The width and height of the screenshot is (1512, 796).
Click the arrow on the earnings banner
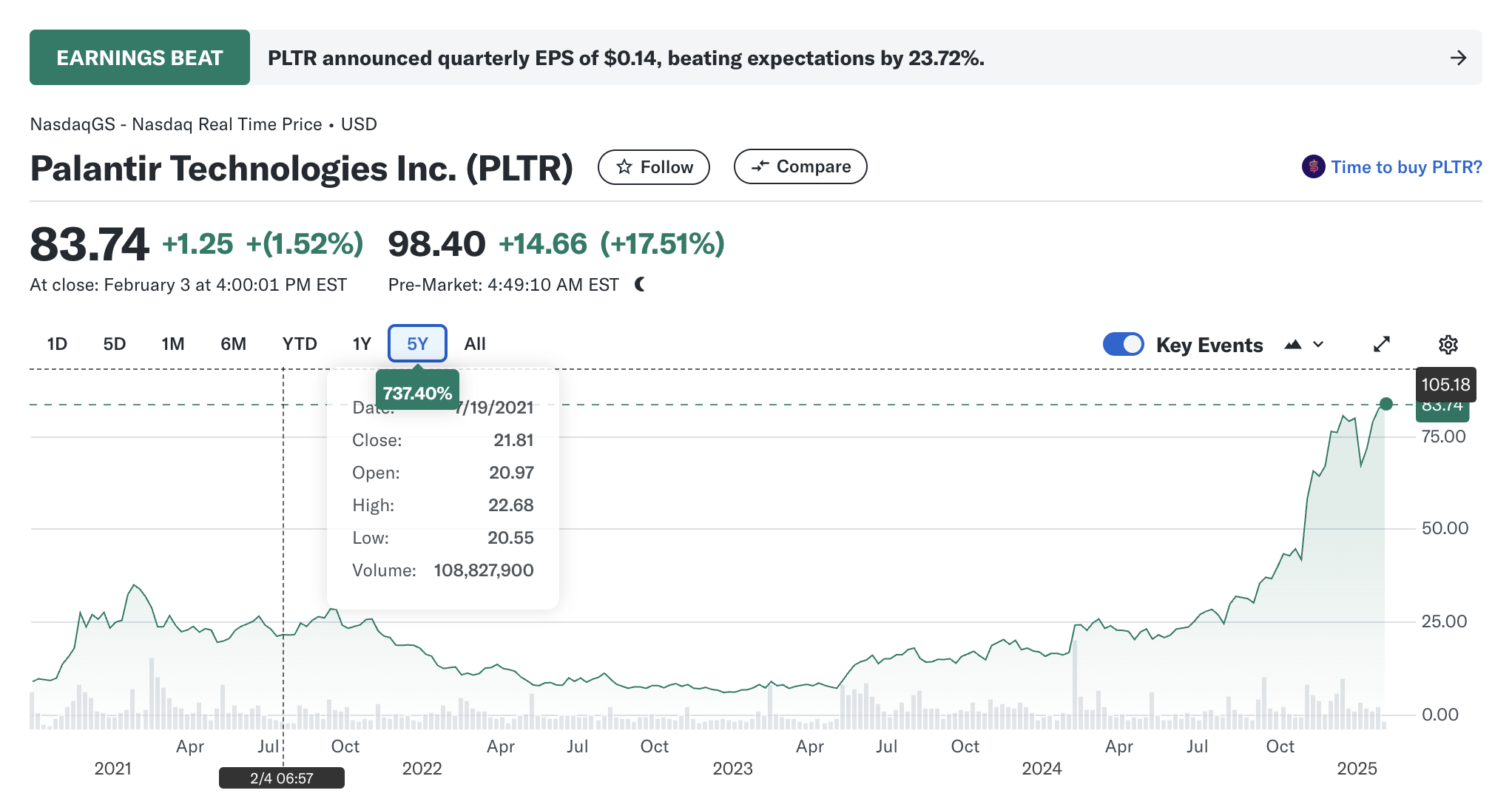coord(1458,58)
